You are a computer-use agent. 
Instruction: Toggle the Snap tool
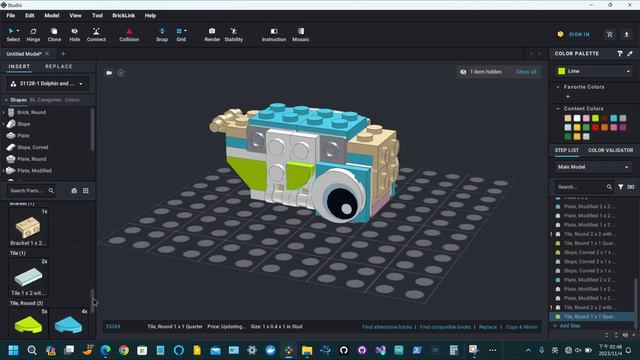pos(162,35)
